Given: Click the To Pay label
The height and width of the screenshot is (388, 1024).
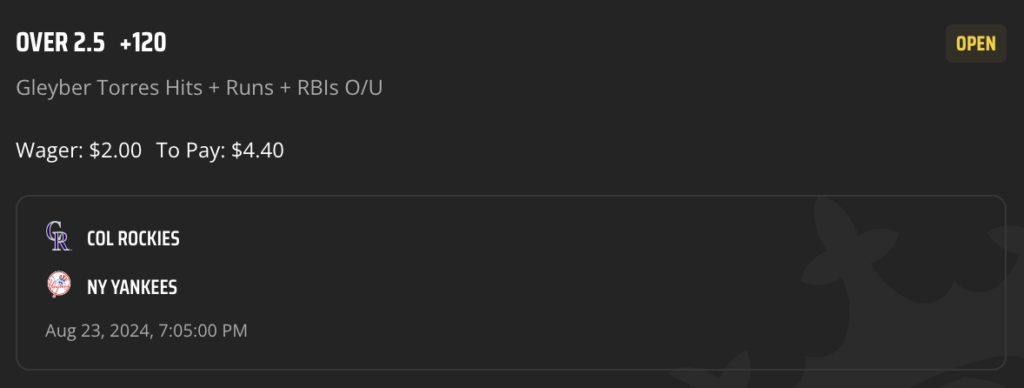Looking at the screenshot, I should 191,151.
